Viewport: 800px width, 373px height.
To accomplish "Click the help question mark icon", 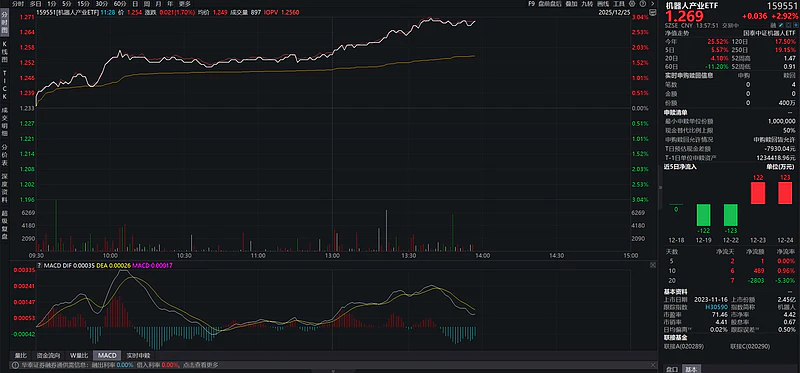I will point(643,4).
